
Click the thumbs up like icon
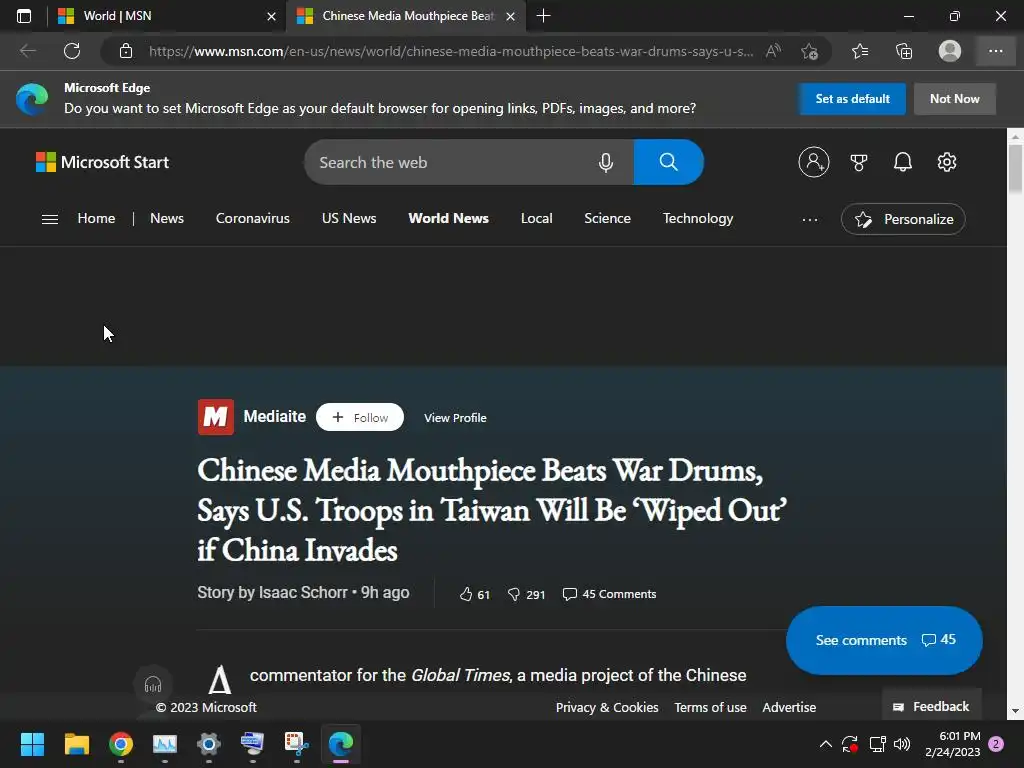466,594
